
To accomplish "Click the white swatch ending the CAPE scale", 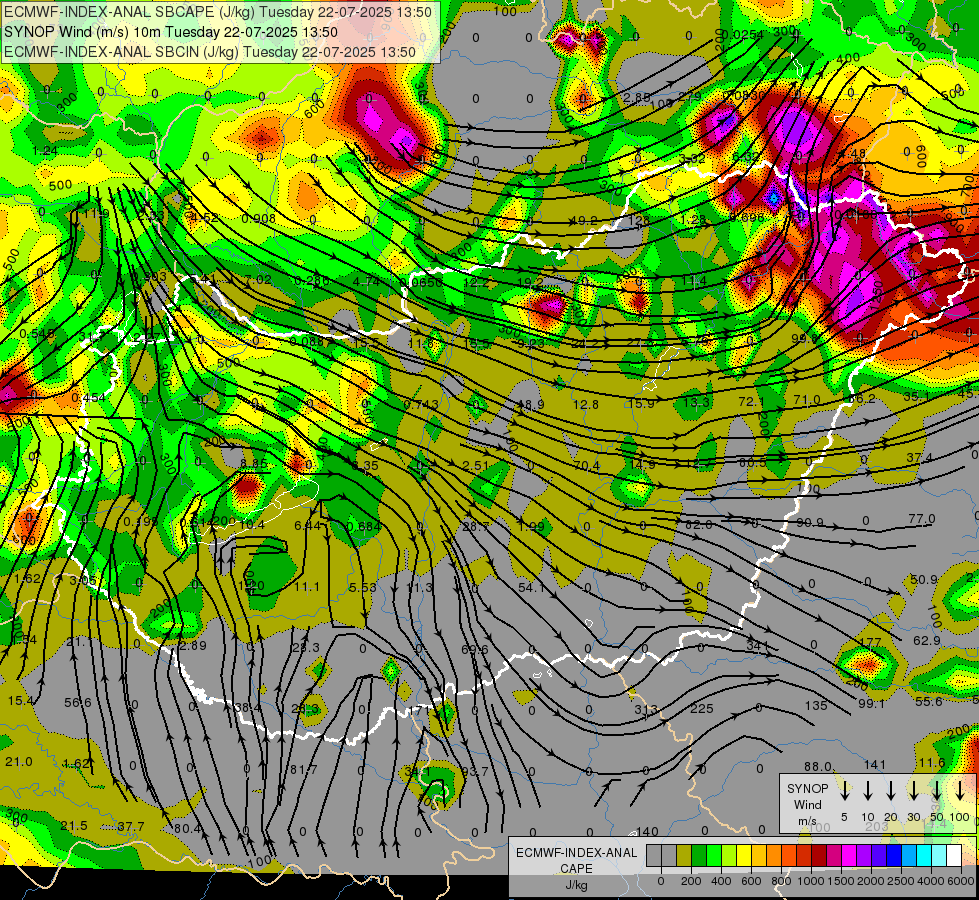I will tap(954, 856).
